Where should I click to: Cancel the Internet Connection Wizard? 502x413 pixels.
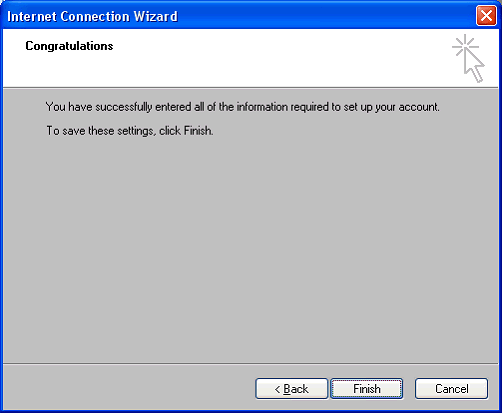(x=451, y=388)
